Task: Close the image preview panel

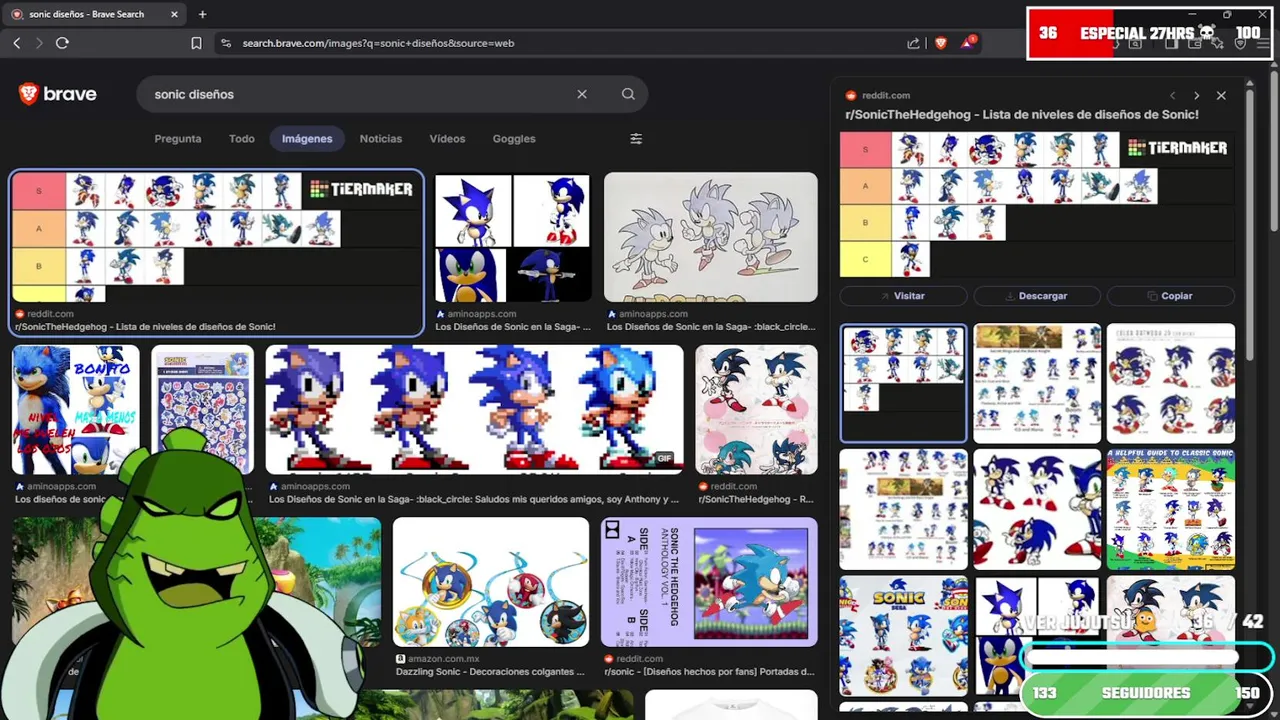Action: point(1221,96)
